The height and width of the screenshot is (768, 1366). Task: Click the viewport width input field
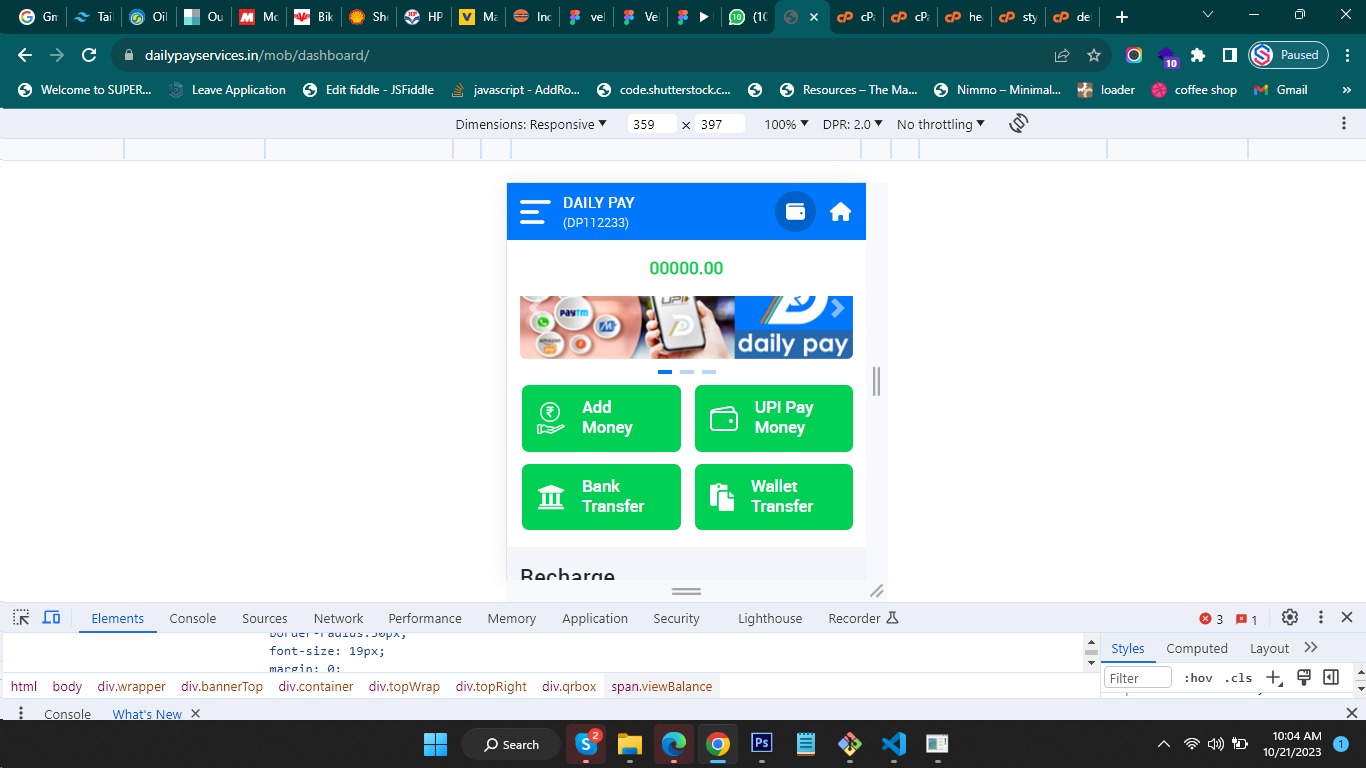point(652,124)
